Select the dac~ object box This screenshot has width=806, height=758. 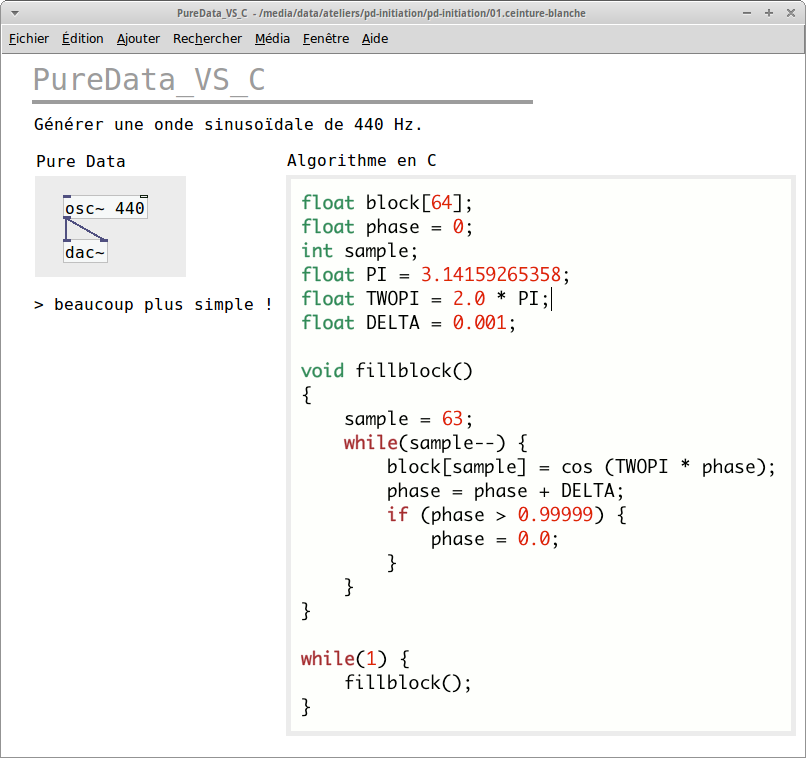pyautogui.click(x=85, y=252)
